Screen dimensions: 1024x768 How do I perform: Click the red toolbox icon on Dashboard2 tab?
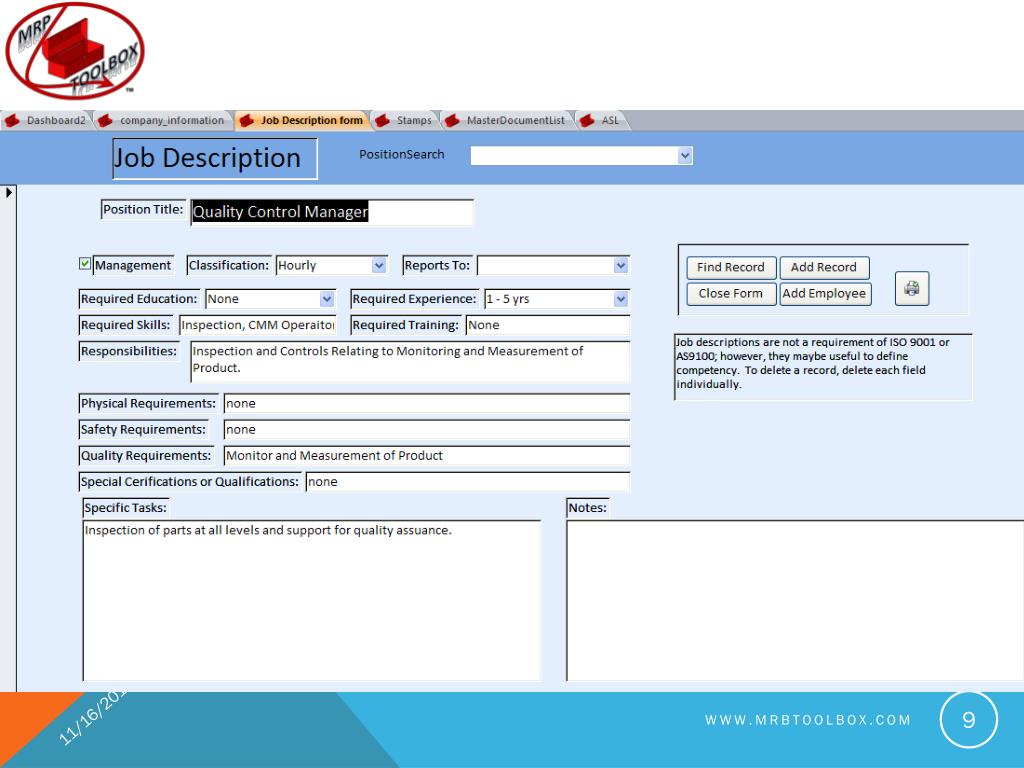coord(12,120)
